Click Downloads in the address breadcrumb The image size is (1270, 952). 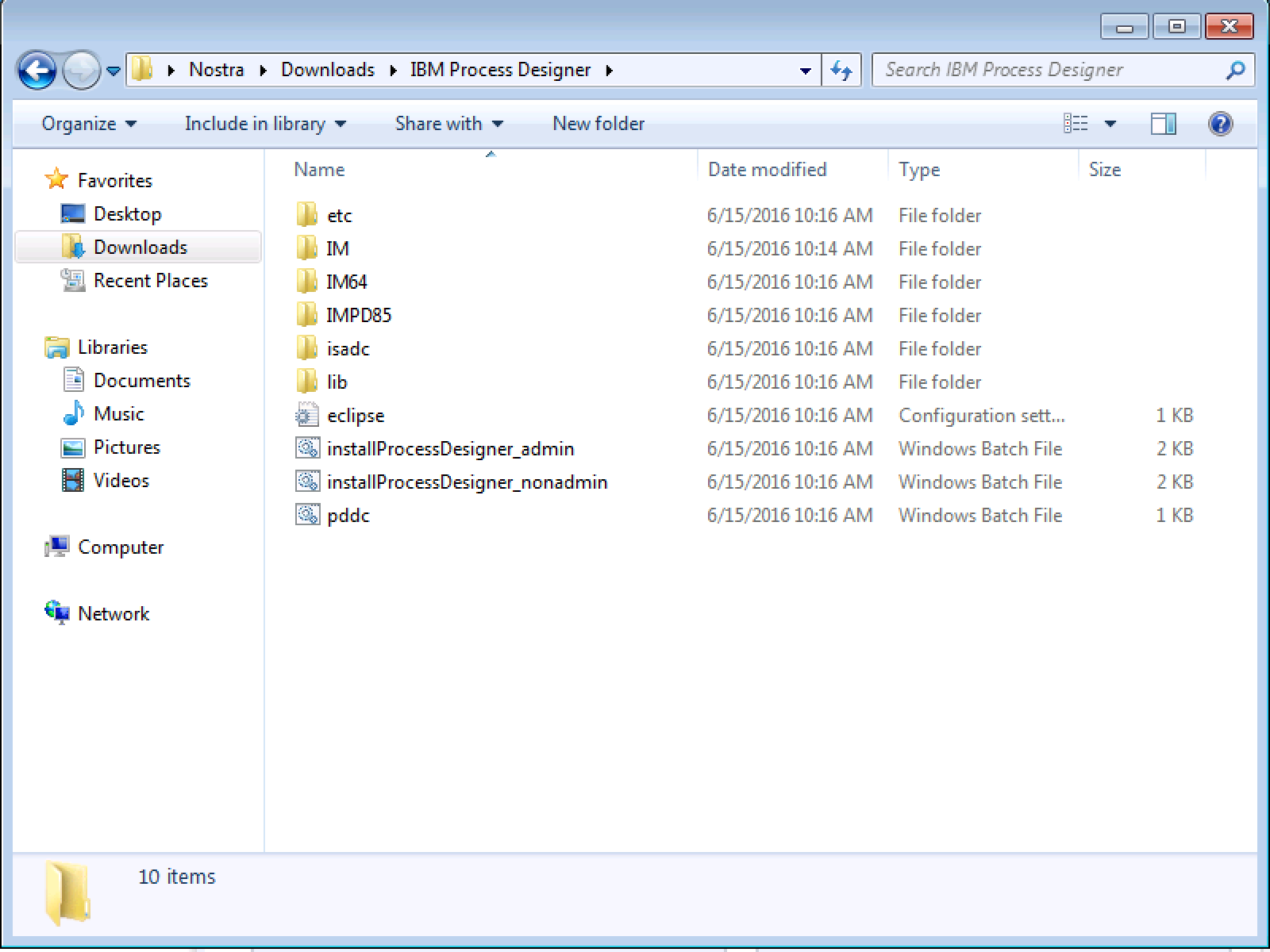pos(328,70)
